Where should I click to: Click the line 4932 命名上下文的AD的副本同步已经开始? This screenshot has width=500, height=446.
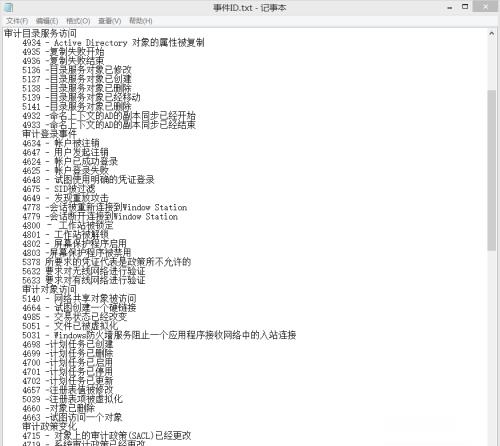point(109,116)
